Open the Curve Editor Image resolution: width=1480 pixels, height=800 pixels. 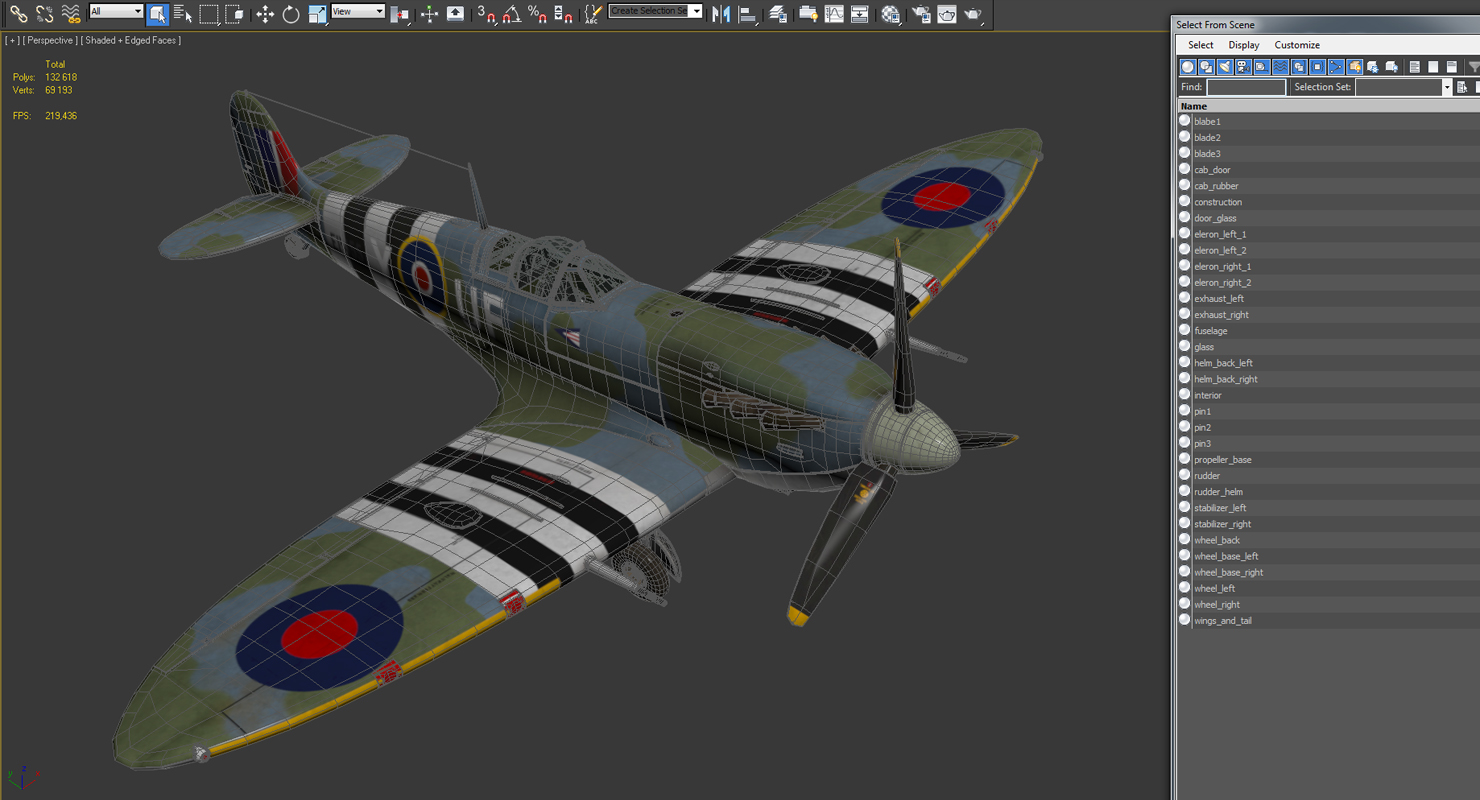pos(834,14)
